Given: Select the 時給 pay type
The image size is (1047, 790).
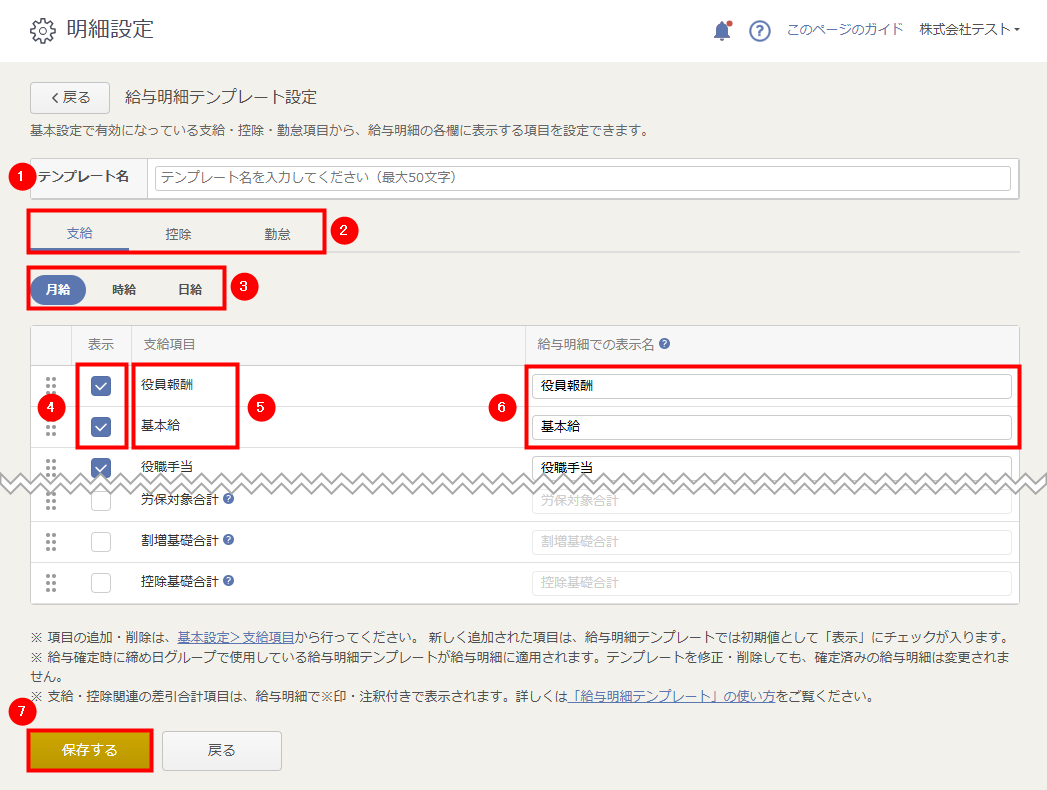Looking at the screenshot, I should pos(124,289).
